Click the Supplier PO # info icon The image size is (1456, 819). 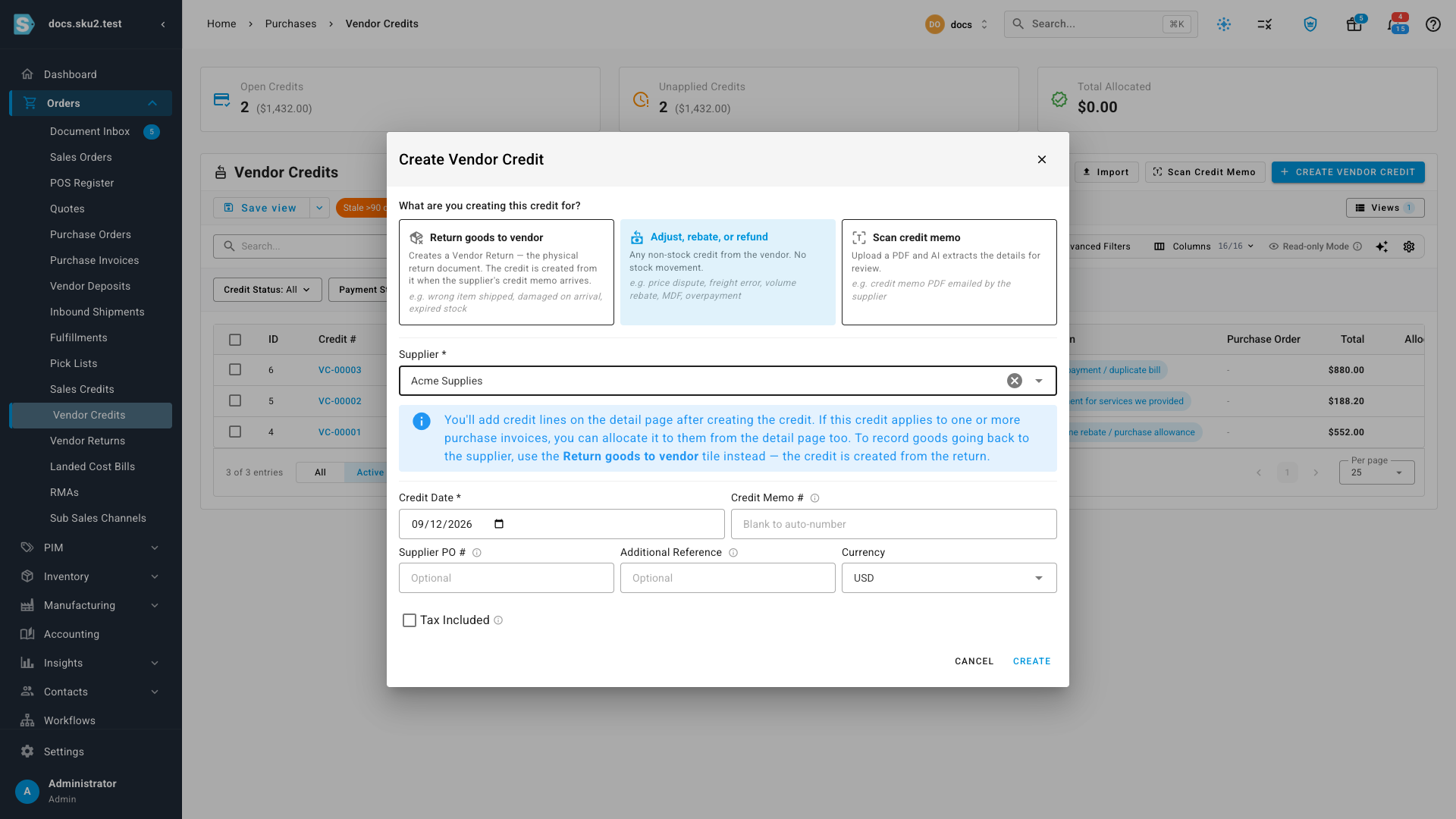coord(477,553)
